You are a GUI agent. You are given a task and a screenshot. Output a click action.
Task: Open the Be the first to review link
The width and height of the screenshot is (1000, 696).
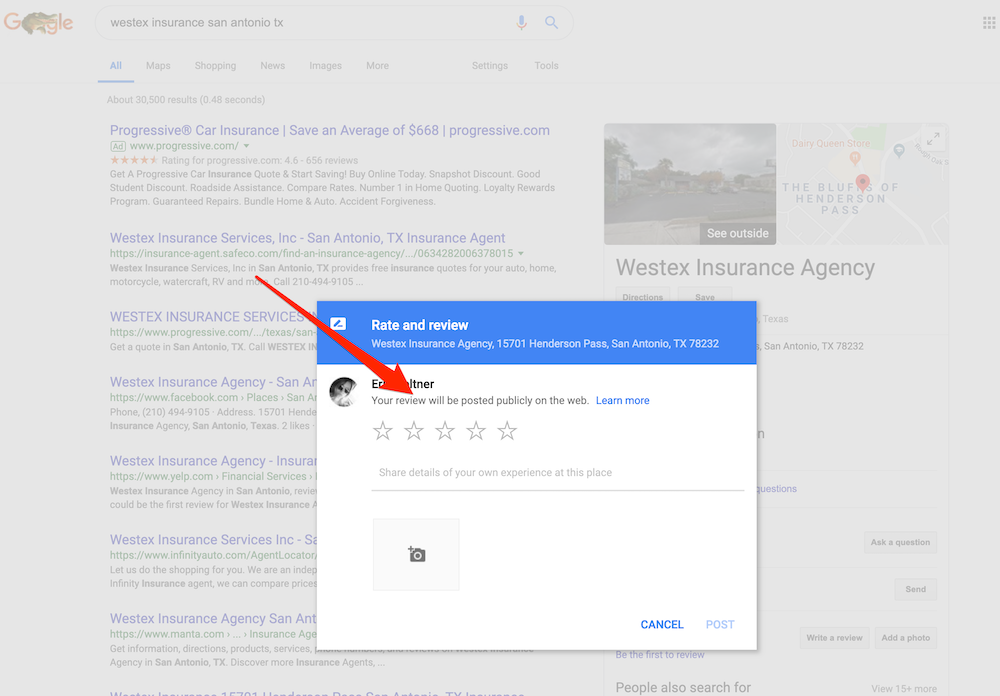click(660, 655)
